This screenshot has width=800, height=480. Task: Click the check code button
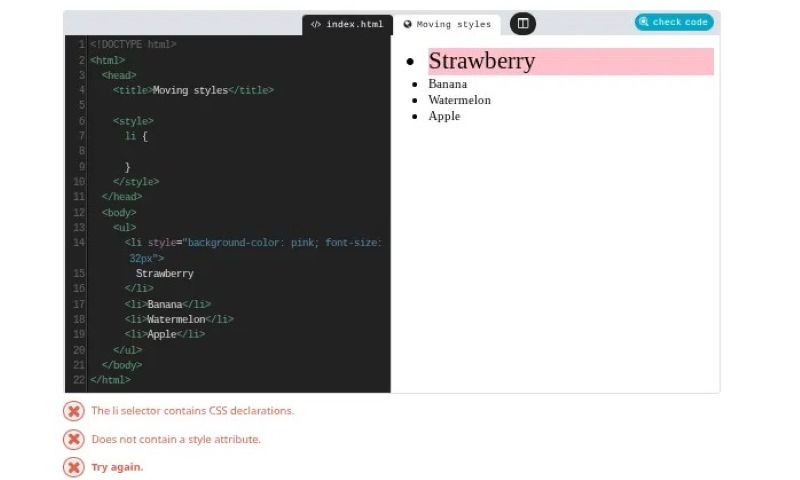click(674, 22)
